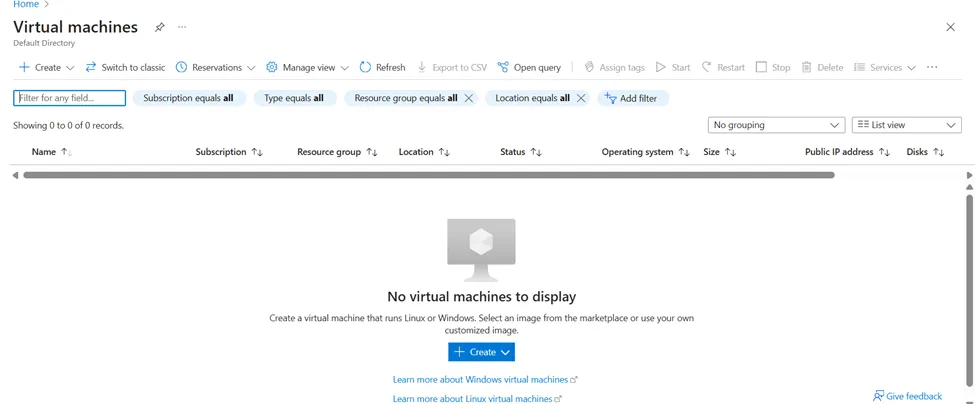Click the Start toolbar button
The height and width of the screenshot is (404, 975).
(x=673, y=67)
